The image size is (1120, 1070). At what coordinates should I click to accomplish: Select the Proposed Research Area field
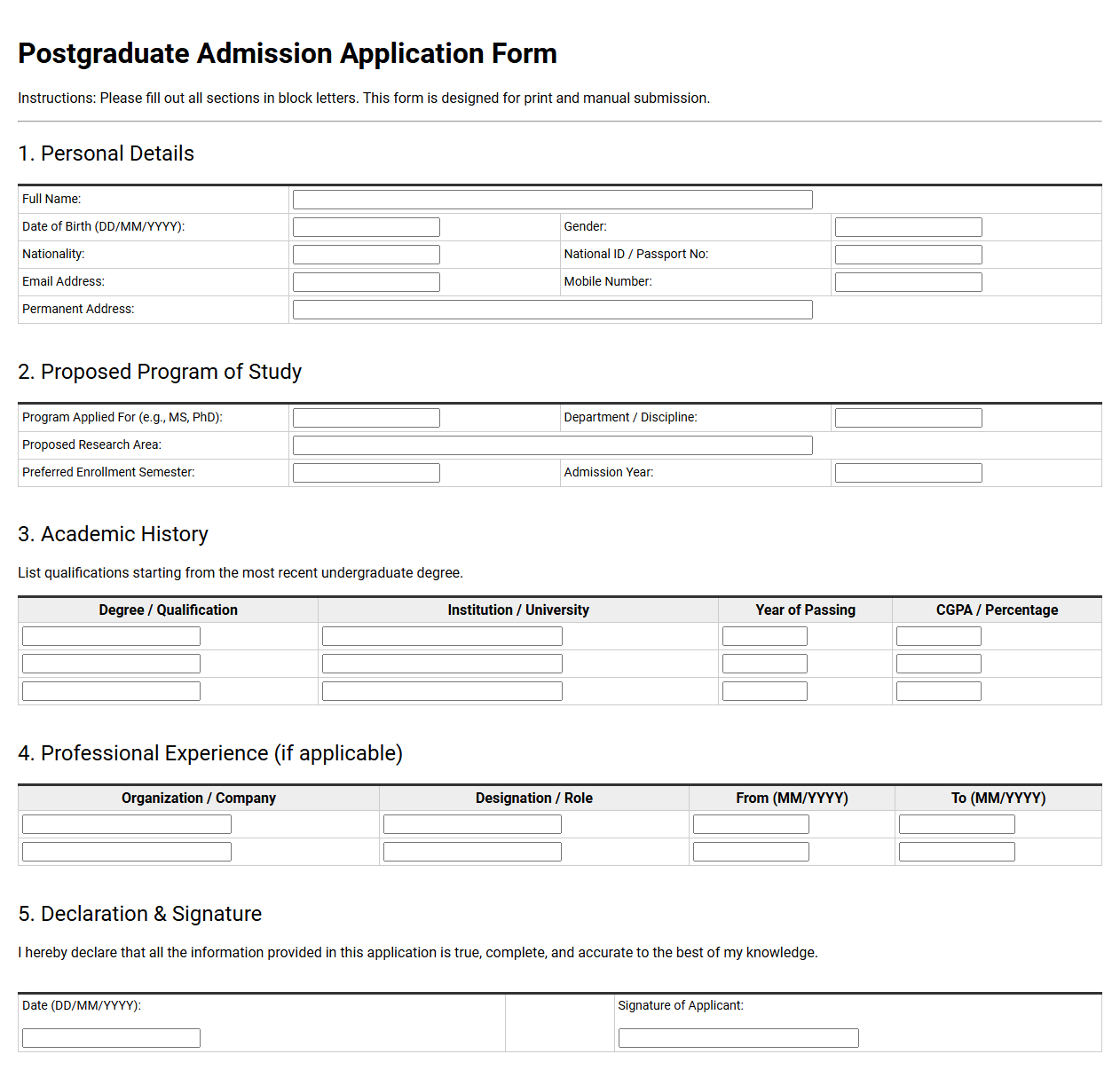coord(552,445)
